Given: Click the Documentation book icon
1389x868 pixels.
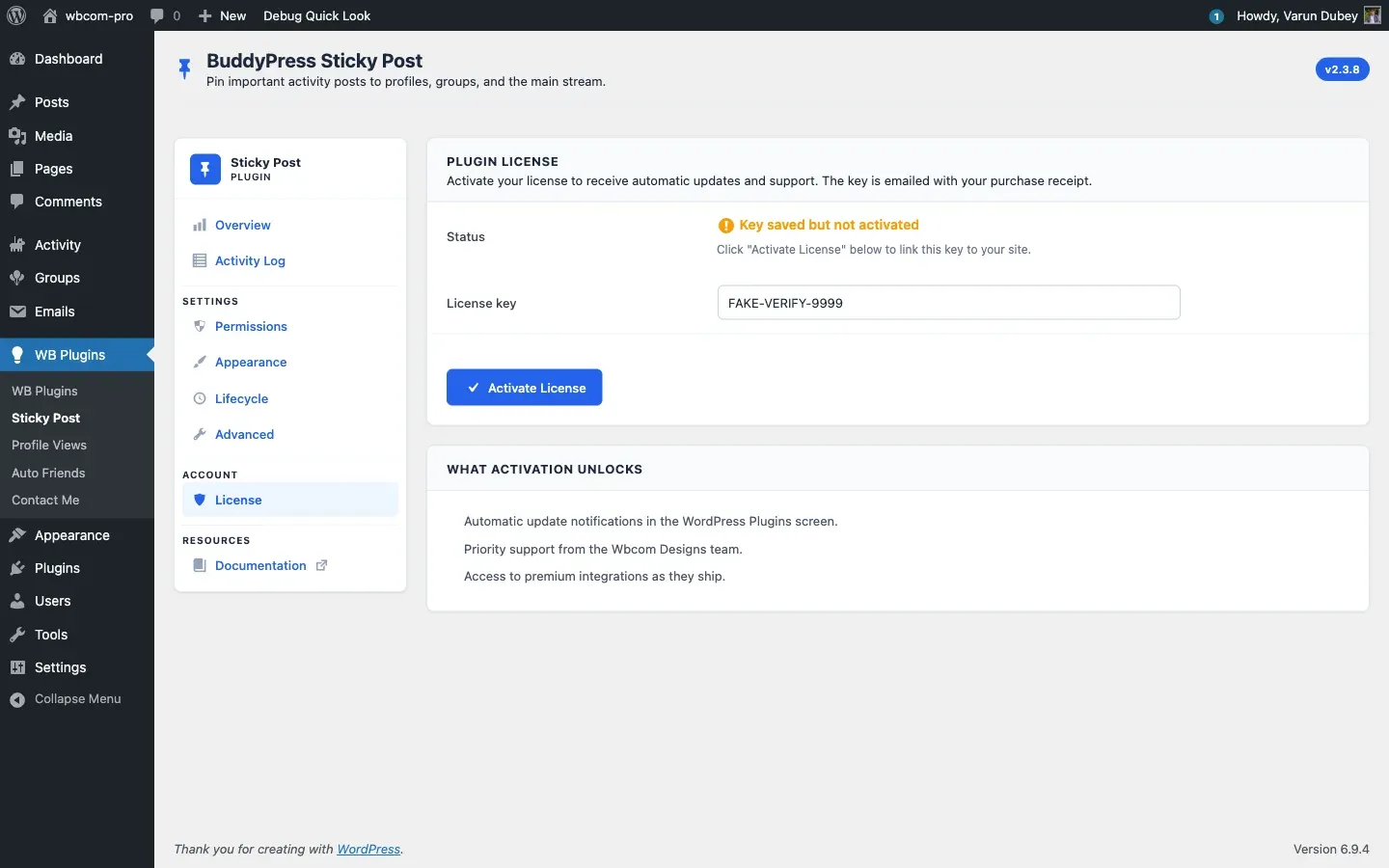Looking at the screenshot, I should click(x=200, y=565).
